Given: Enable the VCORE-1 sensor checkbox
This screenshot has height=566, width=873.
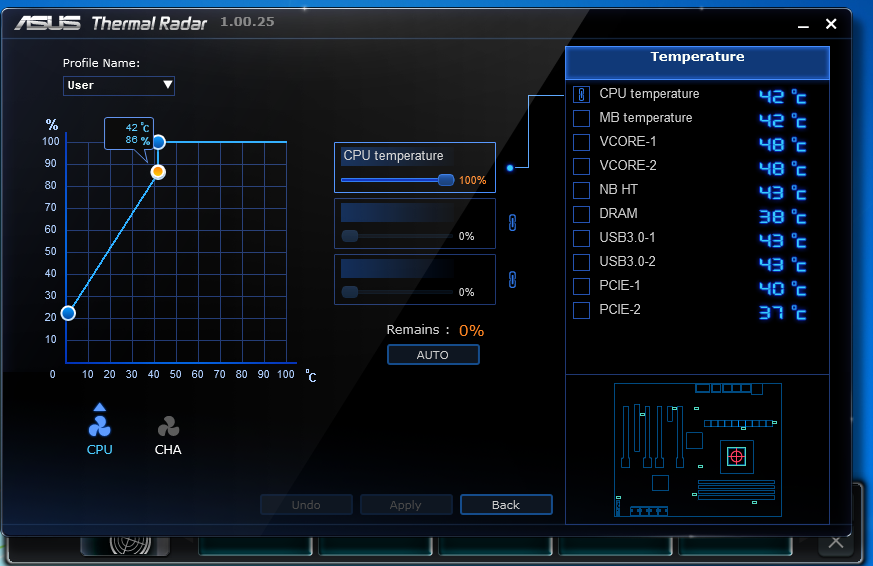Looking at the screenshot, I should (581, 142).
